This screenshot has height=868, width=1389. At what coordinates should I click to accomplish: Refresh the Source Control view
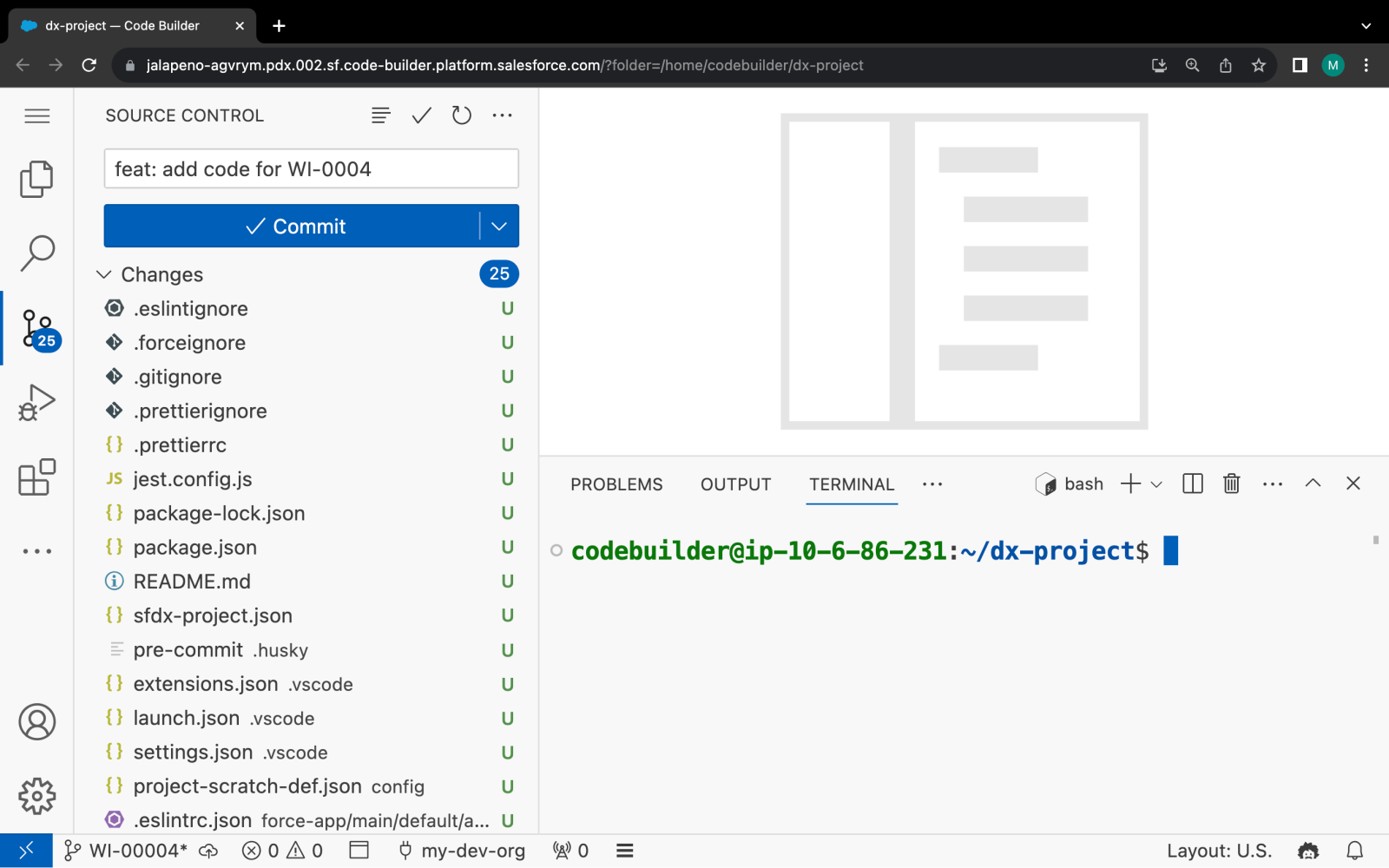[x=462, y=115]
